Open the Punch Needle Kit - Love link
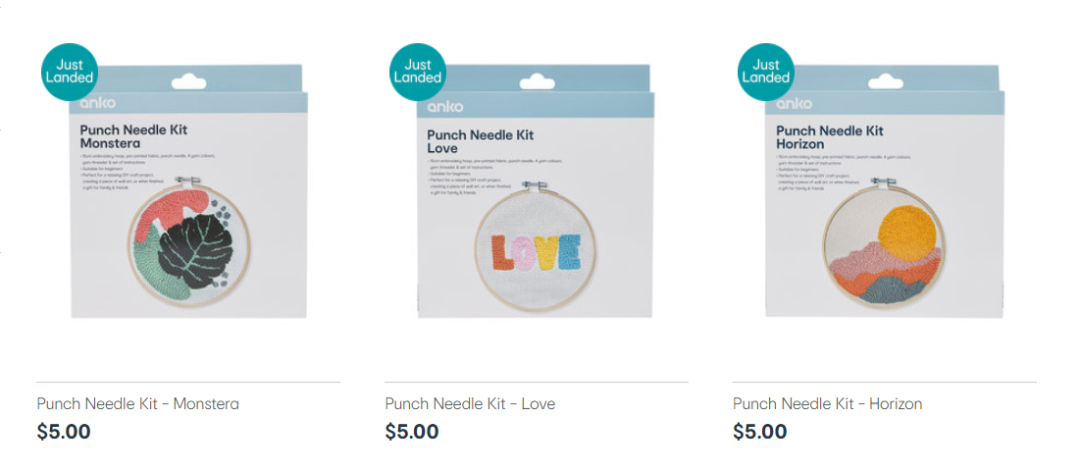The image size is (1080, 471). pos(470,404)
